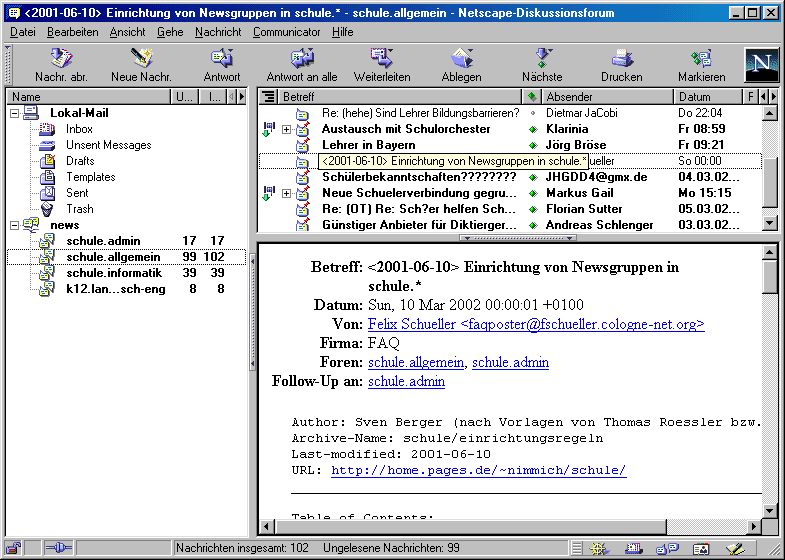Toggle read status of Florian Sutter message
785x560 pixels.
tap(533, 209)
